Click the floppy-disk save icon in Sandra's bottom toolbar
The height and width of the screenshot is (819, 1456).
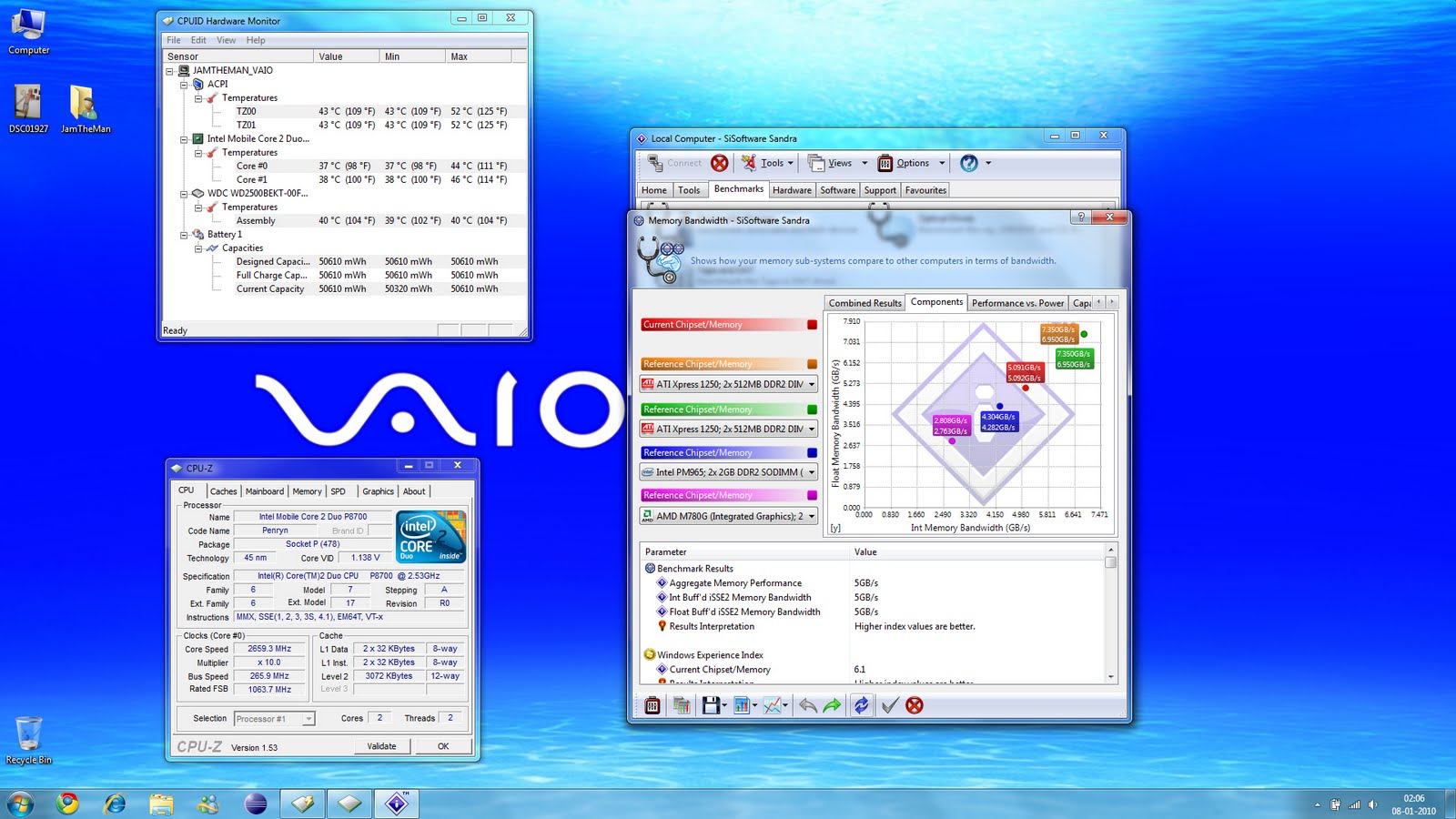coord(711,705)
